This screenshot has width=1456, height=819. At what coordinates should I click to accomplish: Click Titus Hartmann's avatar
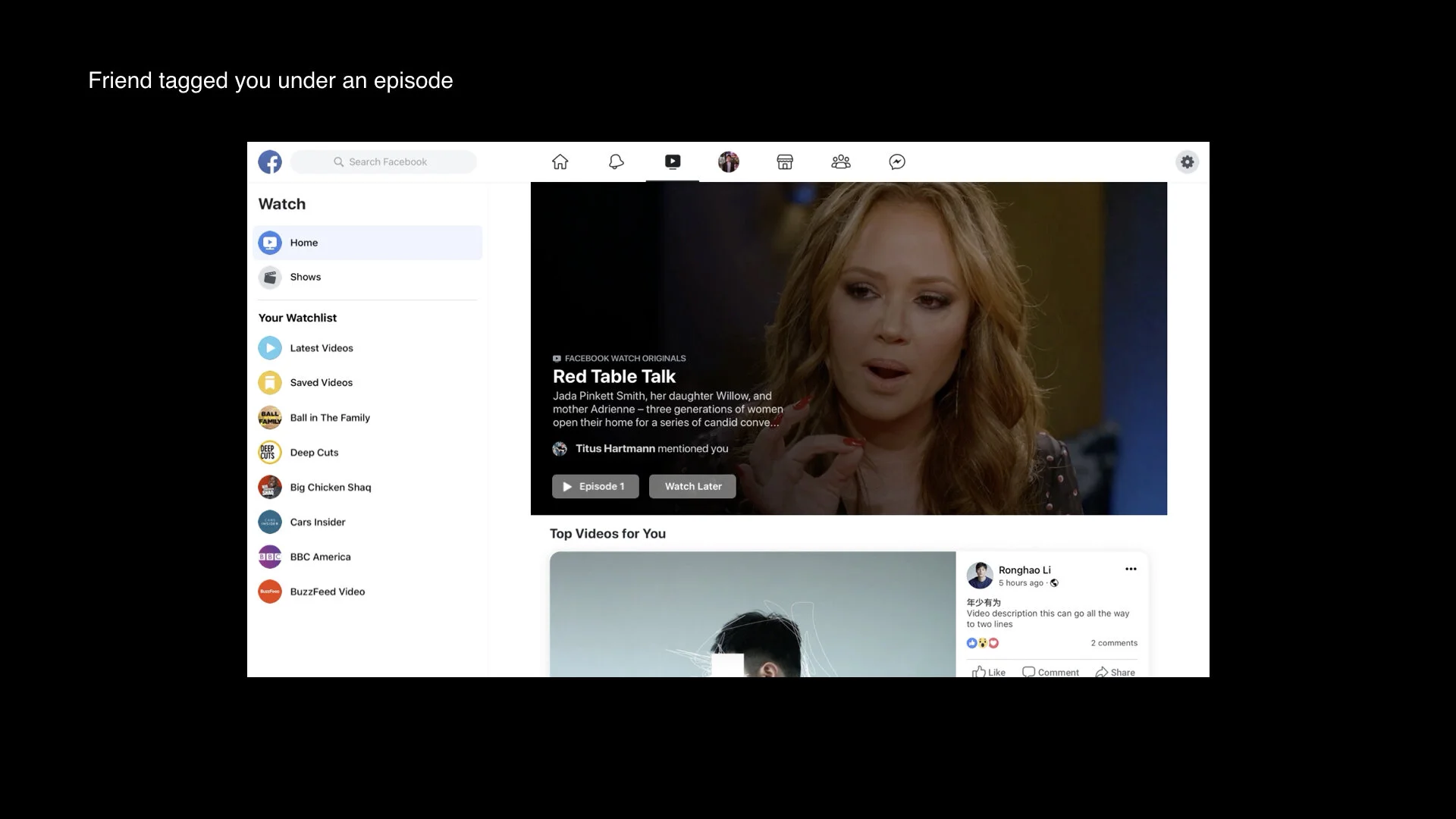click(x=560, y=449)
